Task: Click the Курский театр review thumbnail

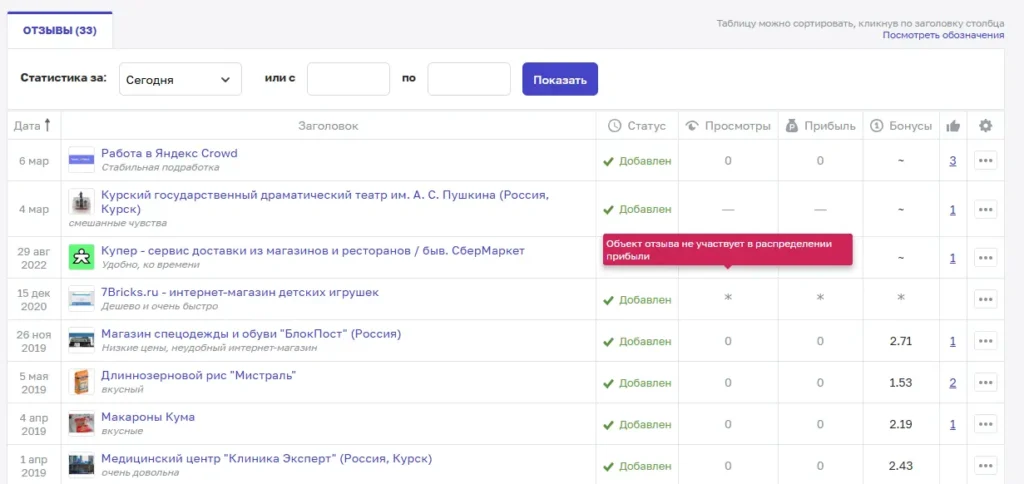Action: (82, 202)
